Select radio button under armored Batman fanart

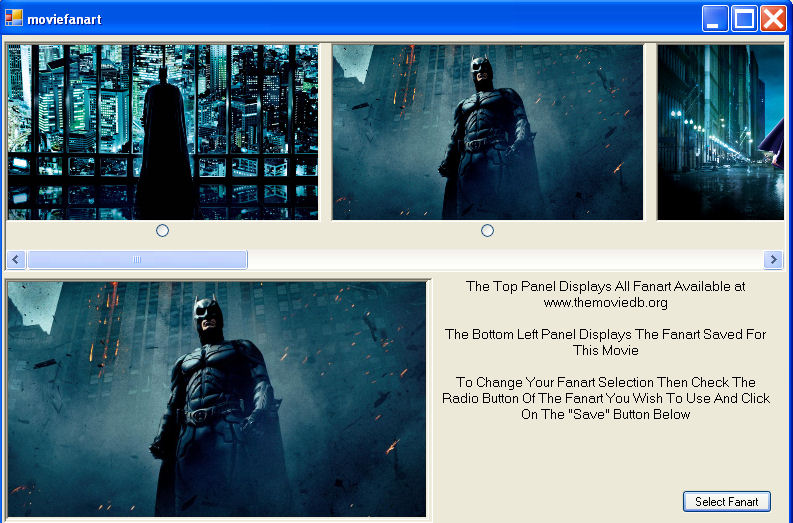[x=487, y=231]
